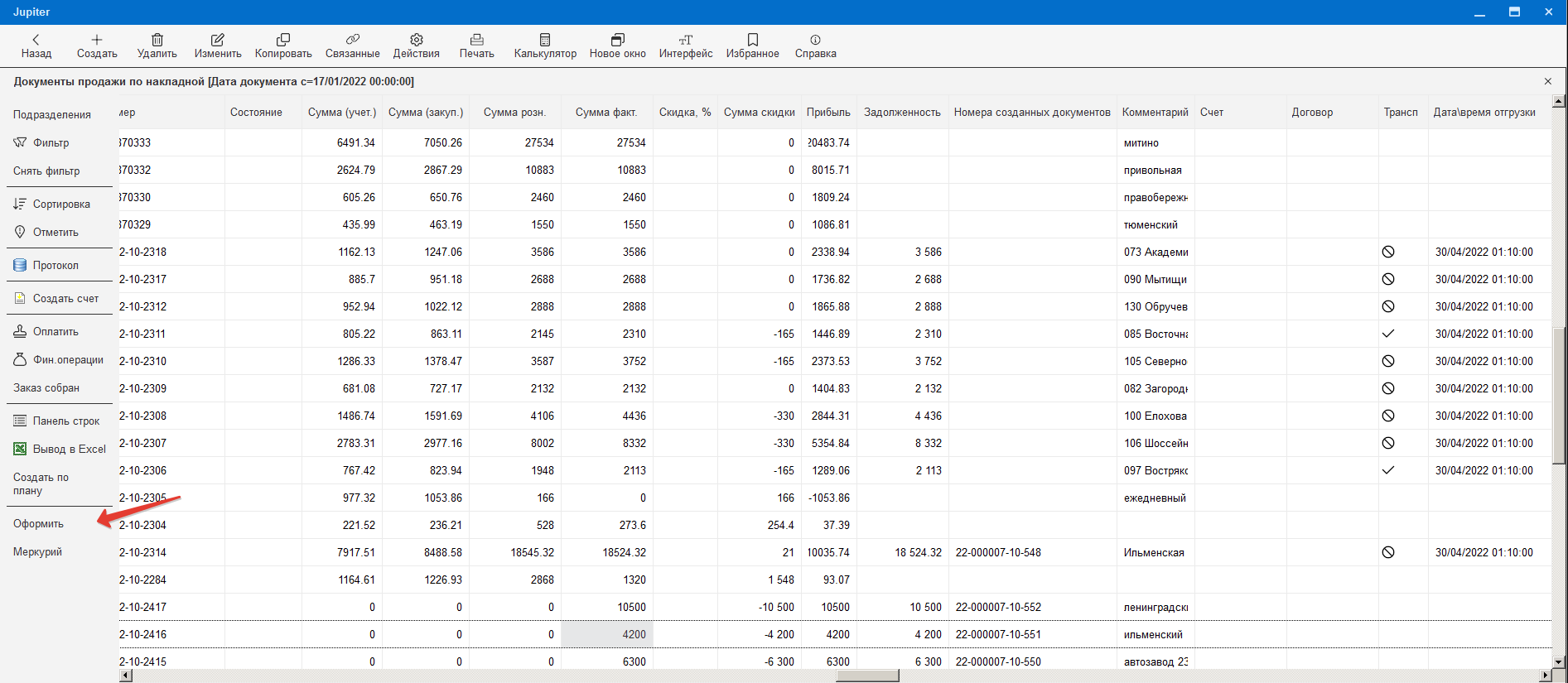This screenshot has width=1568, height=683.
Task: Click Оплатить in the sidebar
Action: pos(46,331)
